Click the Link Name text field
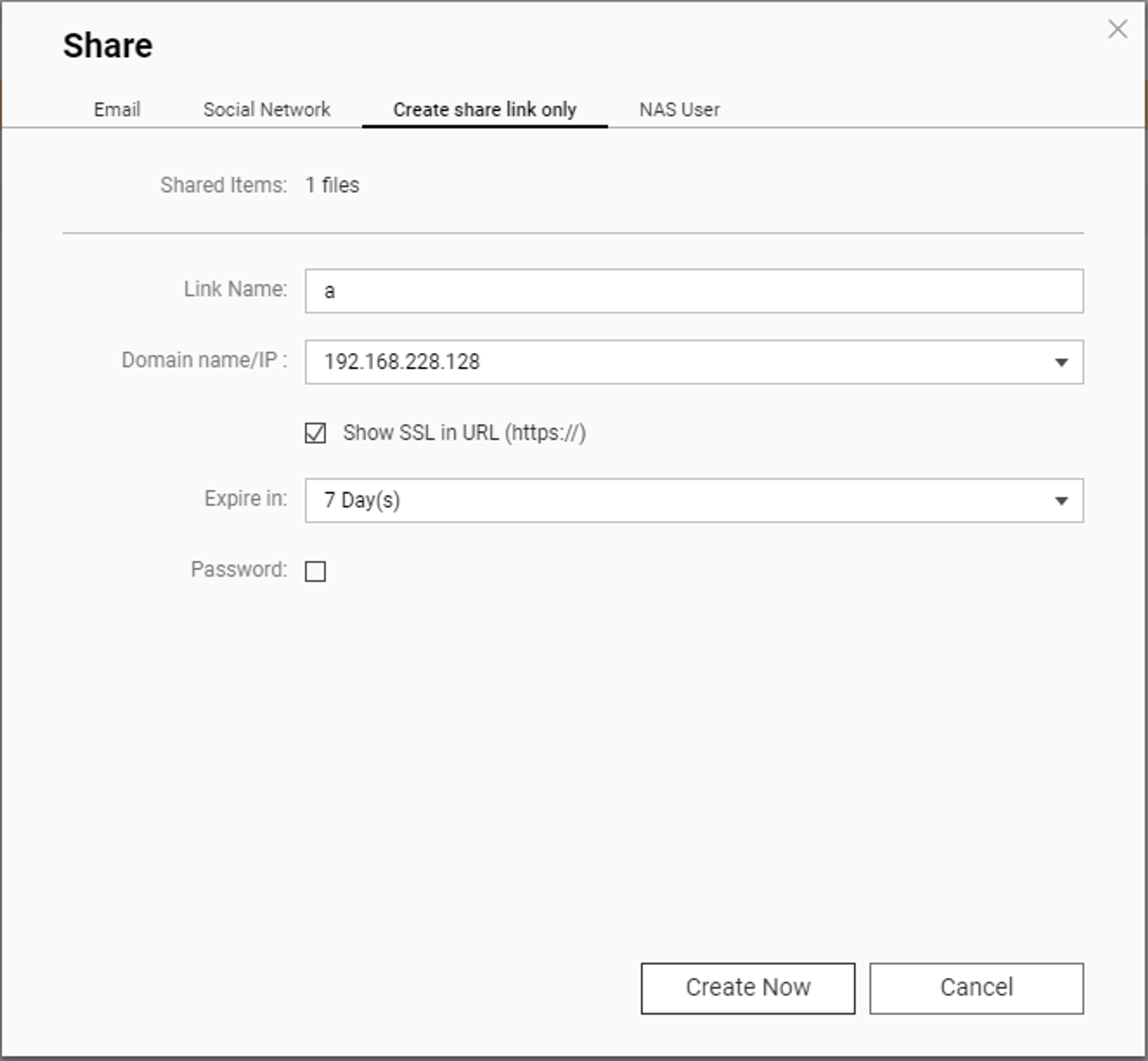 [x=694, y=291]
